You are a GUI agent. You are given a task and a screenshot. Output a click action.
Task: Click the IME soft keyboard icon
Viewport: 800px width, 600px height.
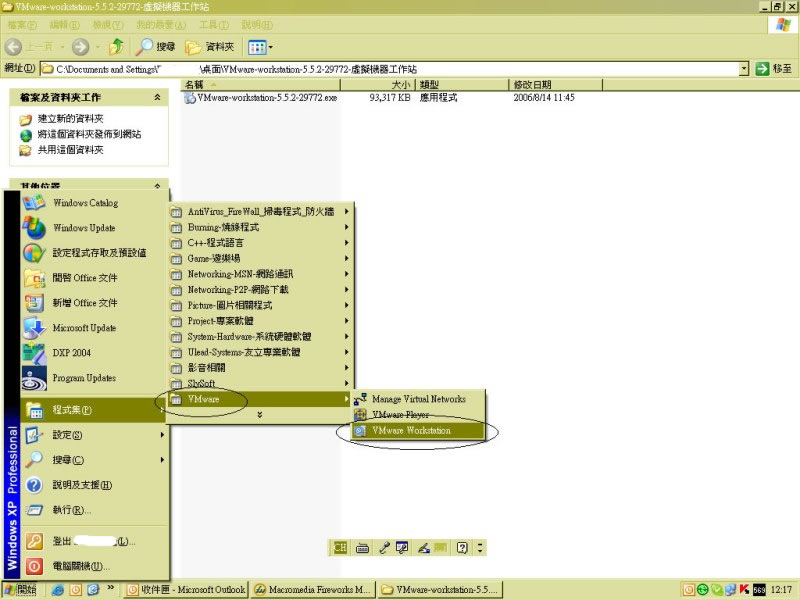(x=362, y=548)
